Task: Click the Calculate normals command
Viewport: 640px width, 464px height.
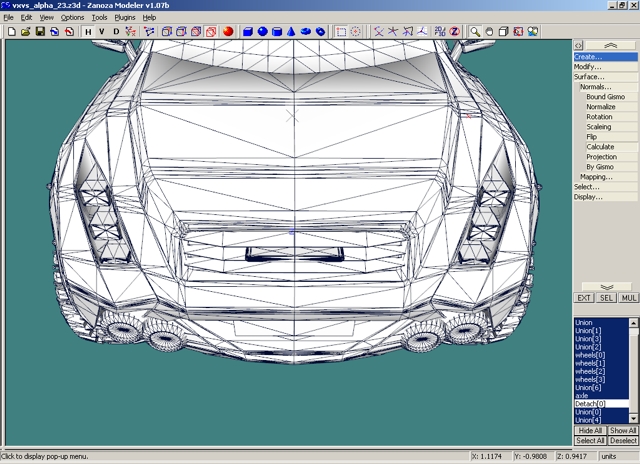Action: pos(600,147)
